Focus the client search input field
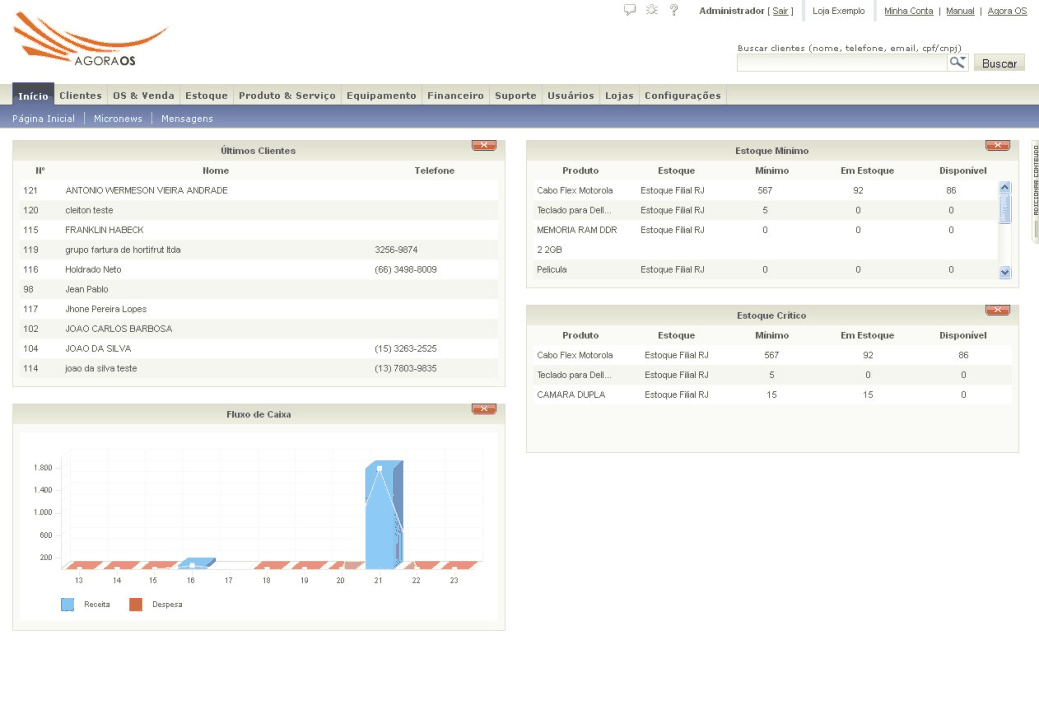 tap(842, 63)
